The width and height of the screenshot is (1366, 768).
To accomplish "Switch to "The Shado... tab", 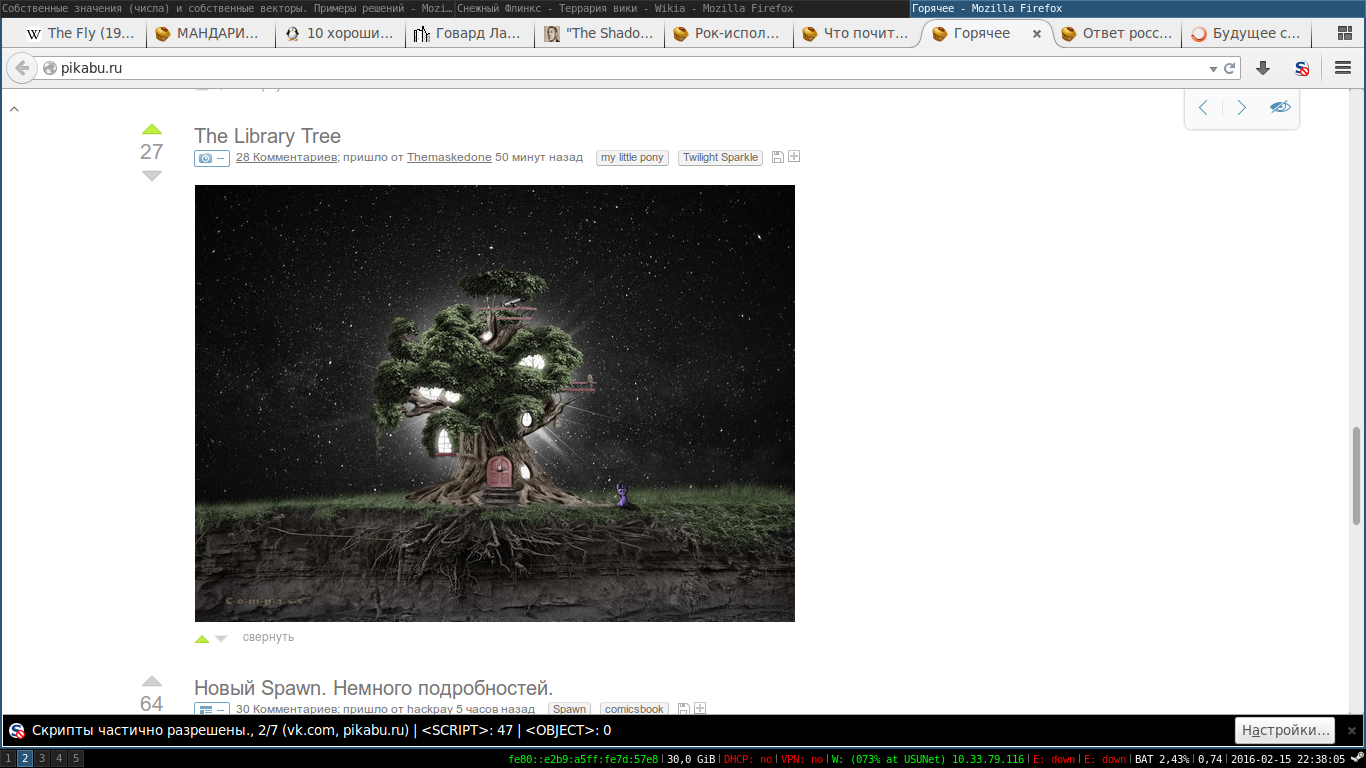I will (x=599, y=33).
